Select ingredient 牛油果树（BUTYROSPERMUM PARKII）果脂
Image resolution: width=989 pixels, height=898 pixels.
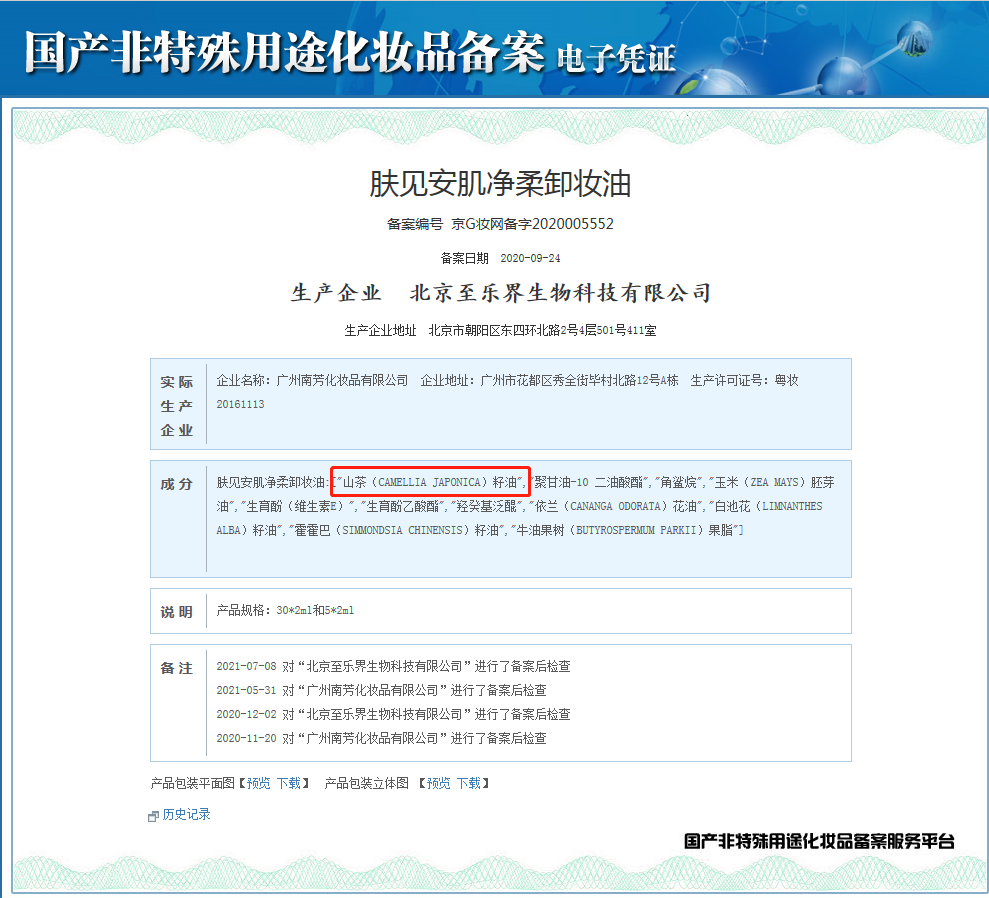coord(624,530)
